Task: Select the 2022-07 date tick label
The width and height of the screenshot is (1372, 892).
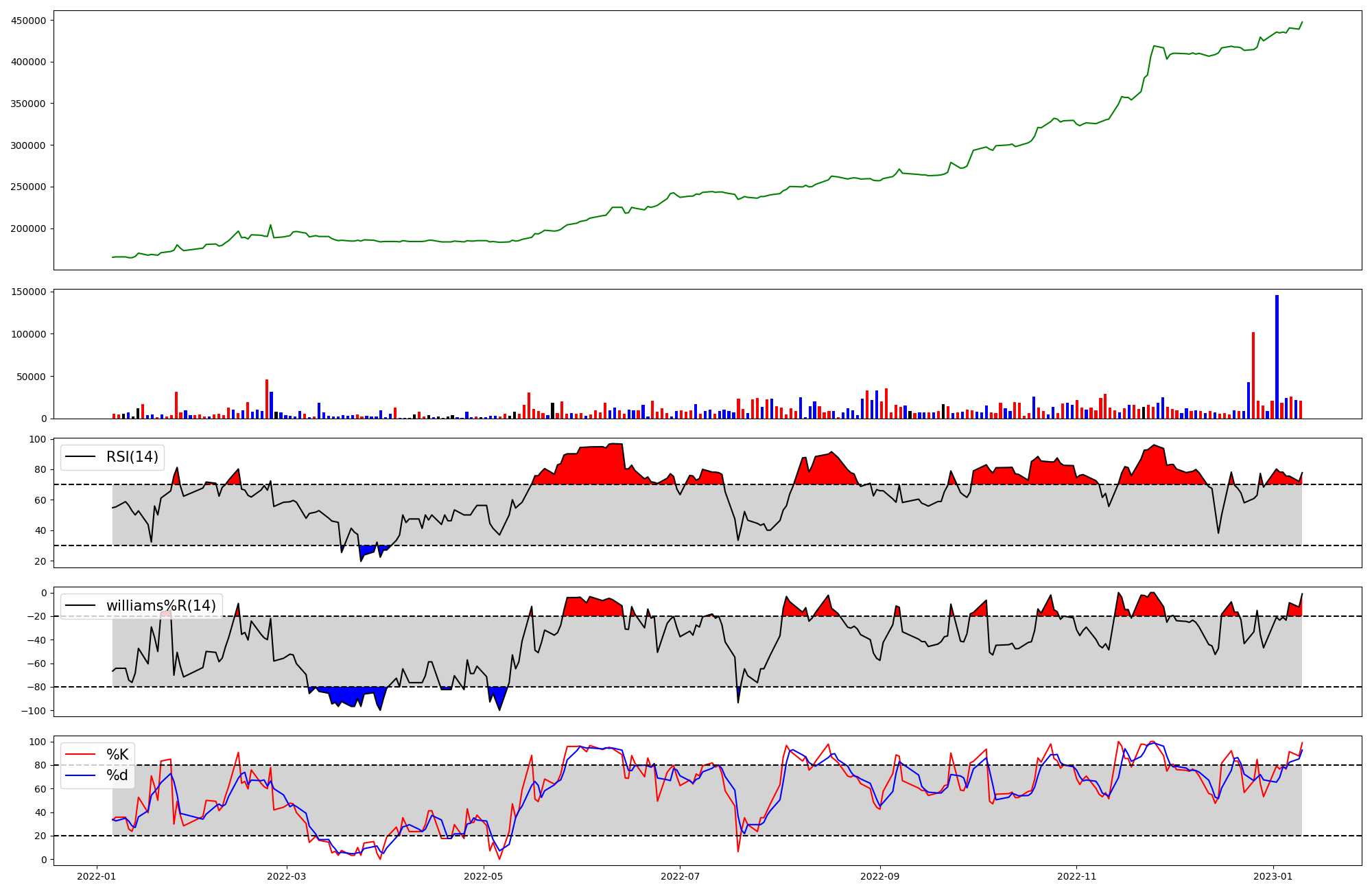Action: [x=680, y=876]
